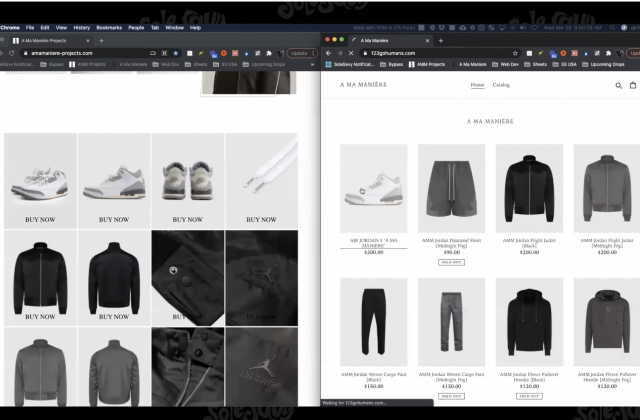Image resolution: width=640 pixels, height=420 pixels.
Task: Expand the Upcoming Drops folder in 123gohumans.com window
Action: (603, 64)
